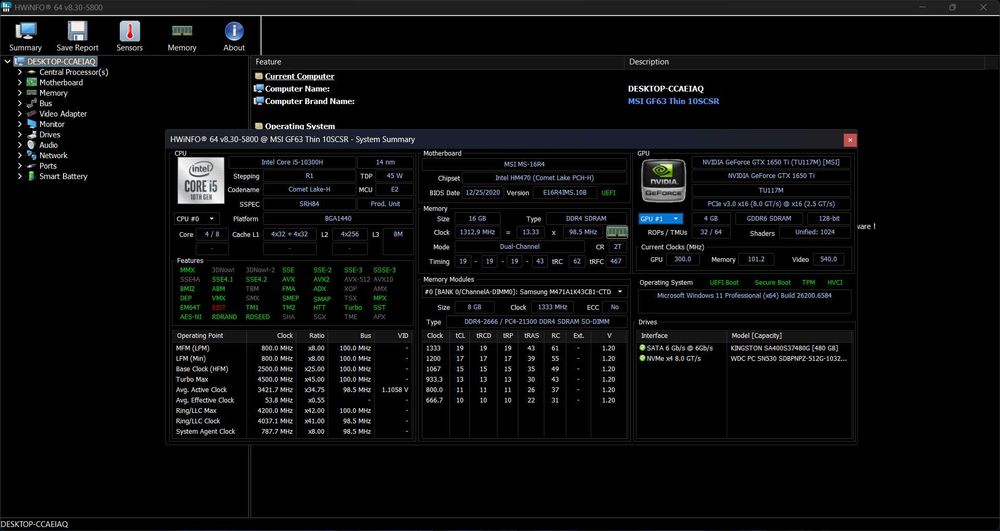Select the Network tree item
This screenshot has width=1000, height=531.
(53, 155)
